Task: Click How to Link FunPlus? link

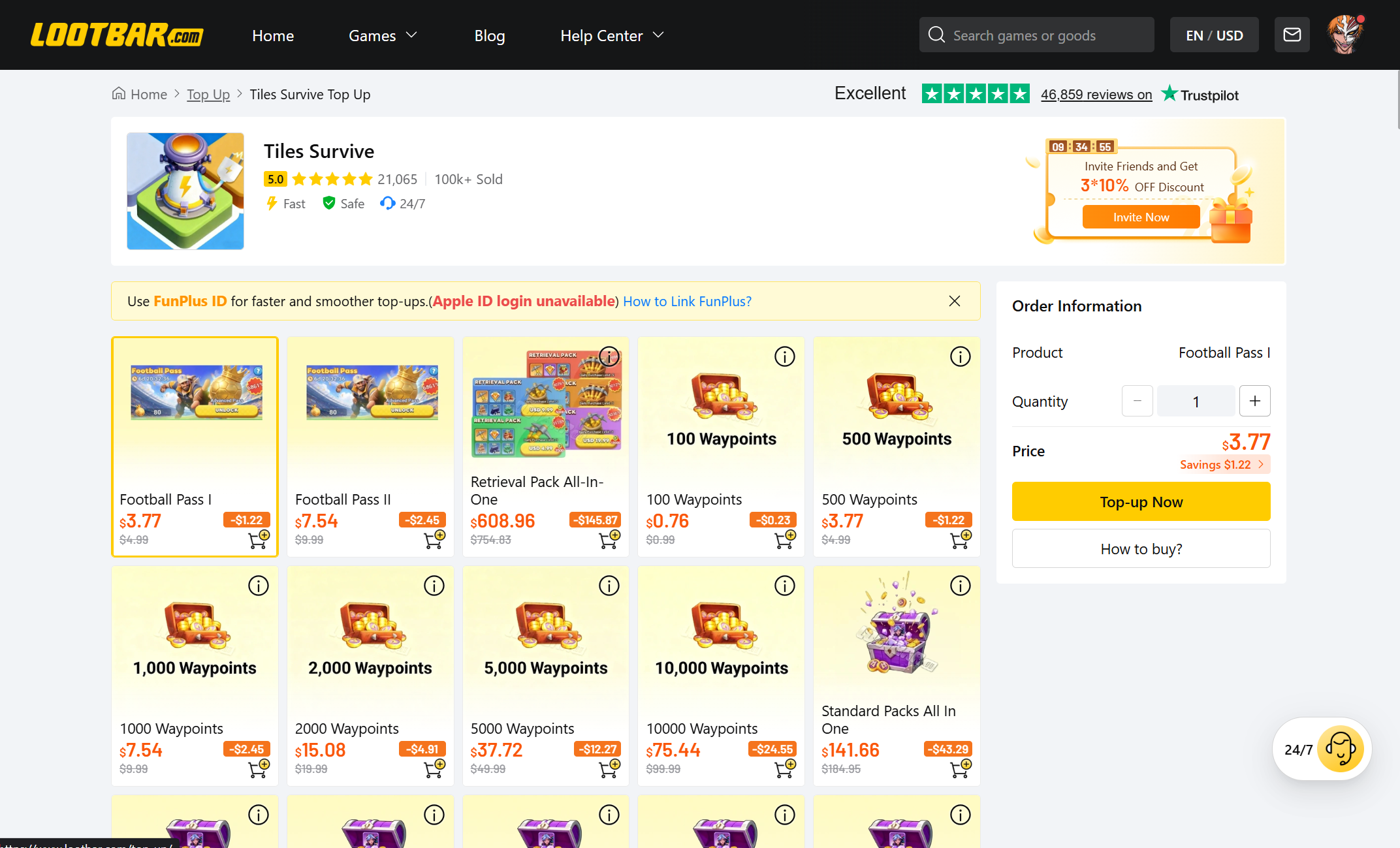Action: (x=687, y=301)
